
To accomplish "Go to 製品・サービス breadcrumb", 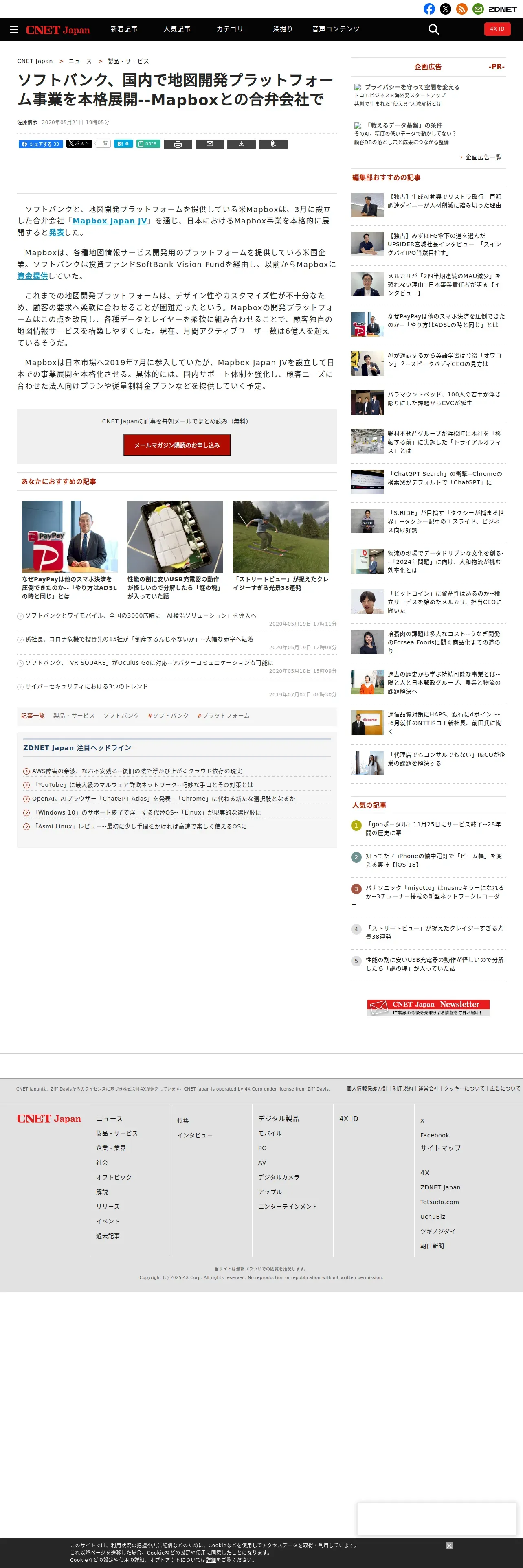I will (128, 61).
